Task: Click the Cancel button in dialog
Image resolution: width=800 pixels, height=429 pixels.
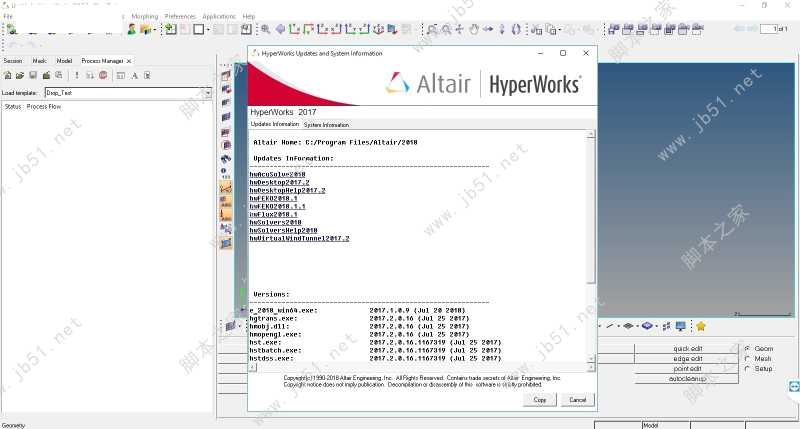Action: click(x=578, y=399)
